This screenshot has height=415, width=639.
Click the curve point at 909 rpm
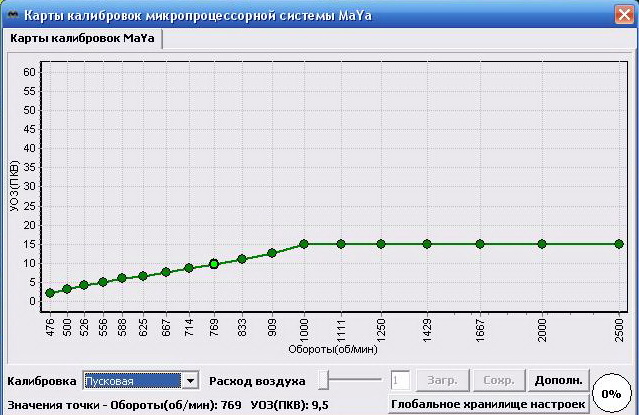pos(272,253)
